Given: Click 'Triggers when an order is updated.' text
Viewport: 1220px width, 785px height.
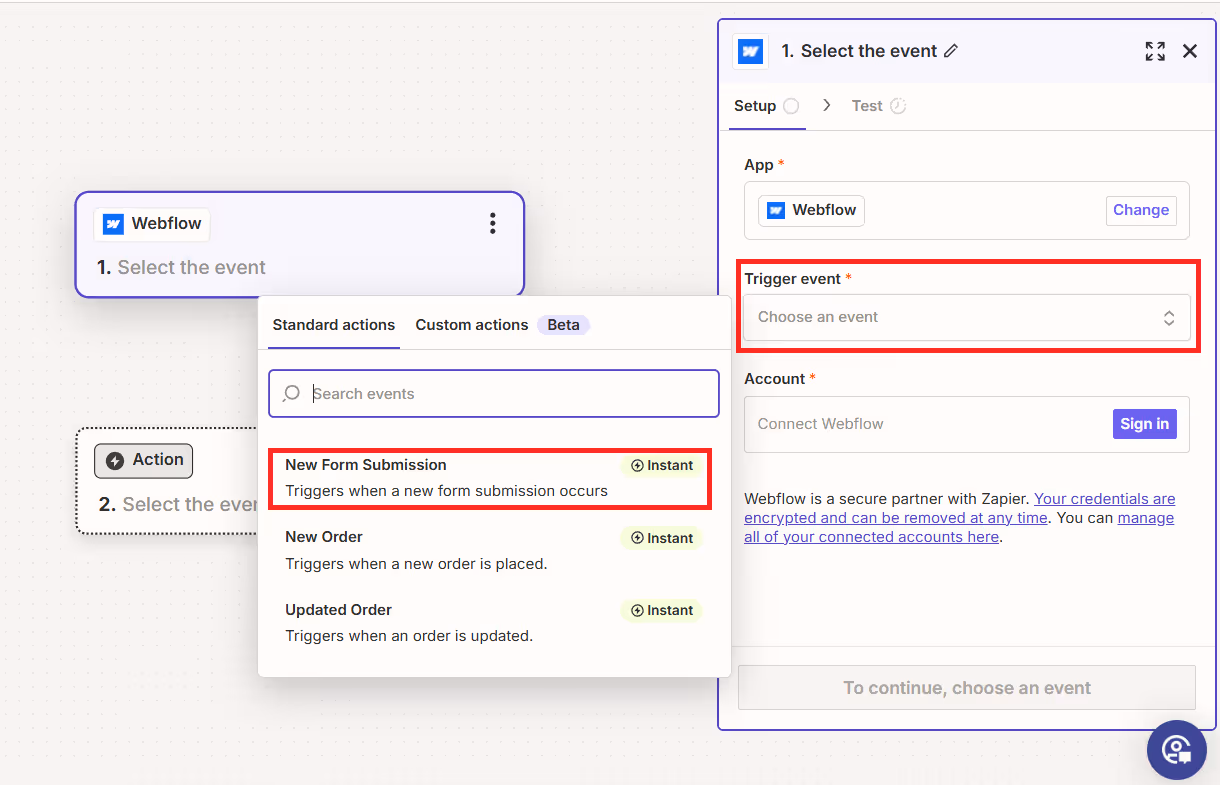Looking at the screenshot, I should coord(409,636).
